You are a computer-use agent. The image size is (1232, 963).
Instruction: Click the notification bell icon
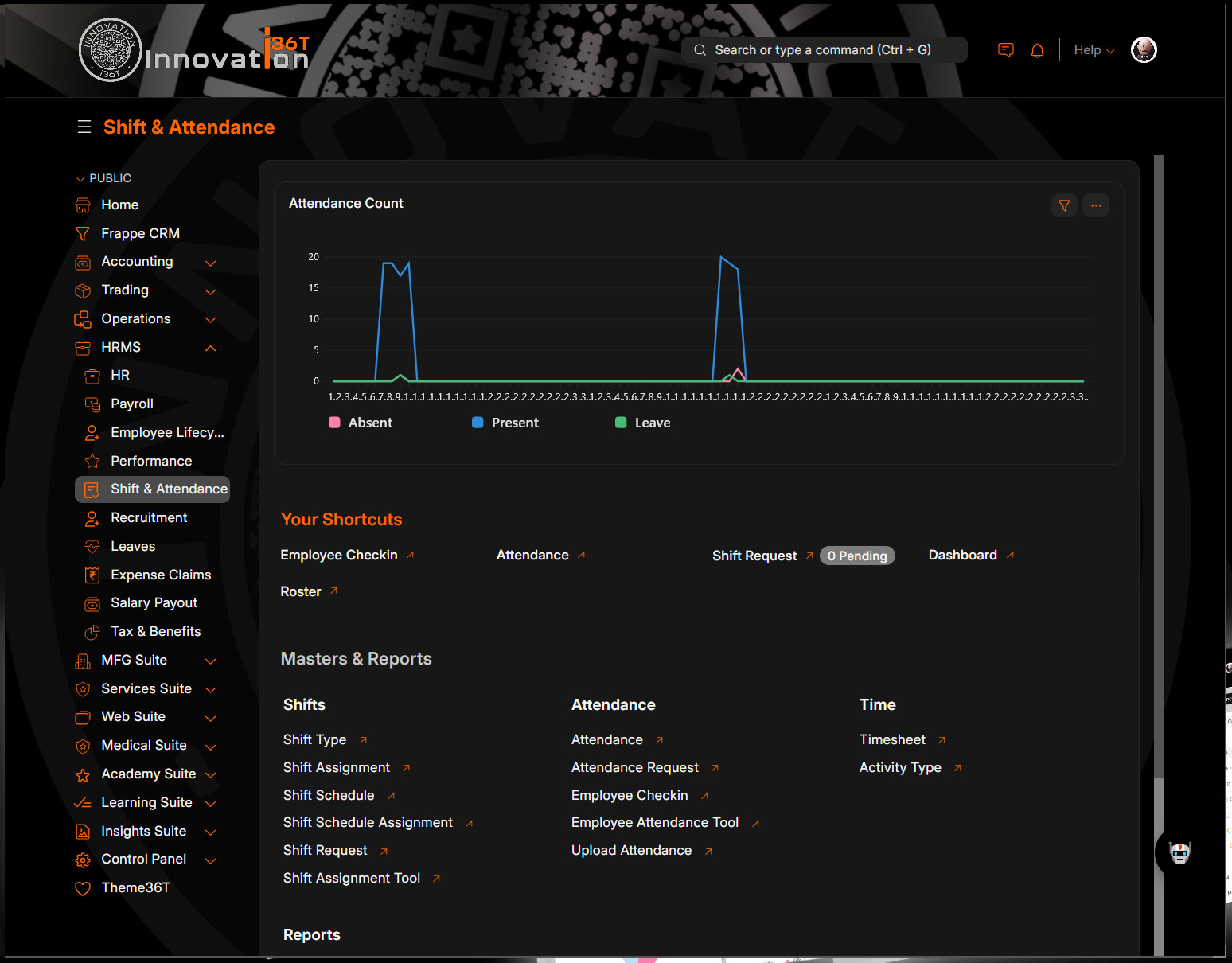click(1037, 51)
